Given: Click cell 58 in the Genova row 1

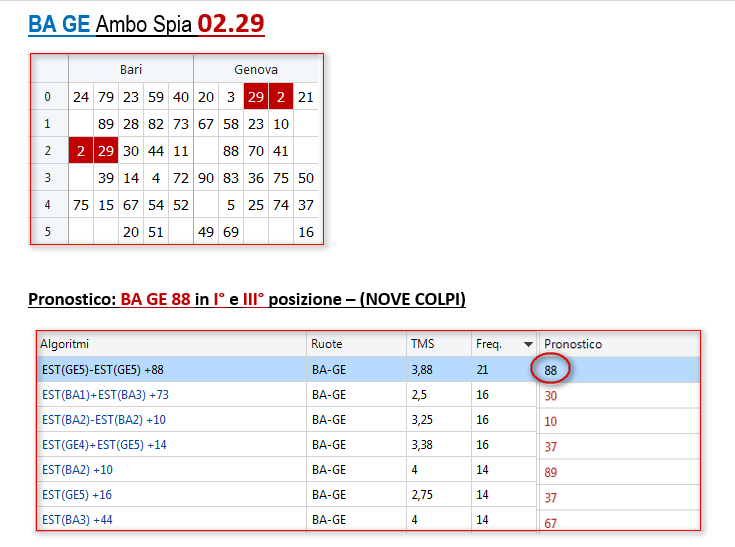Looking at the screenshot, I should click(231, 124).
